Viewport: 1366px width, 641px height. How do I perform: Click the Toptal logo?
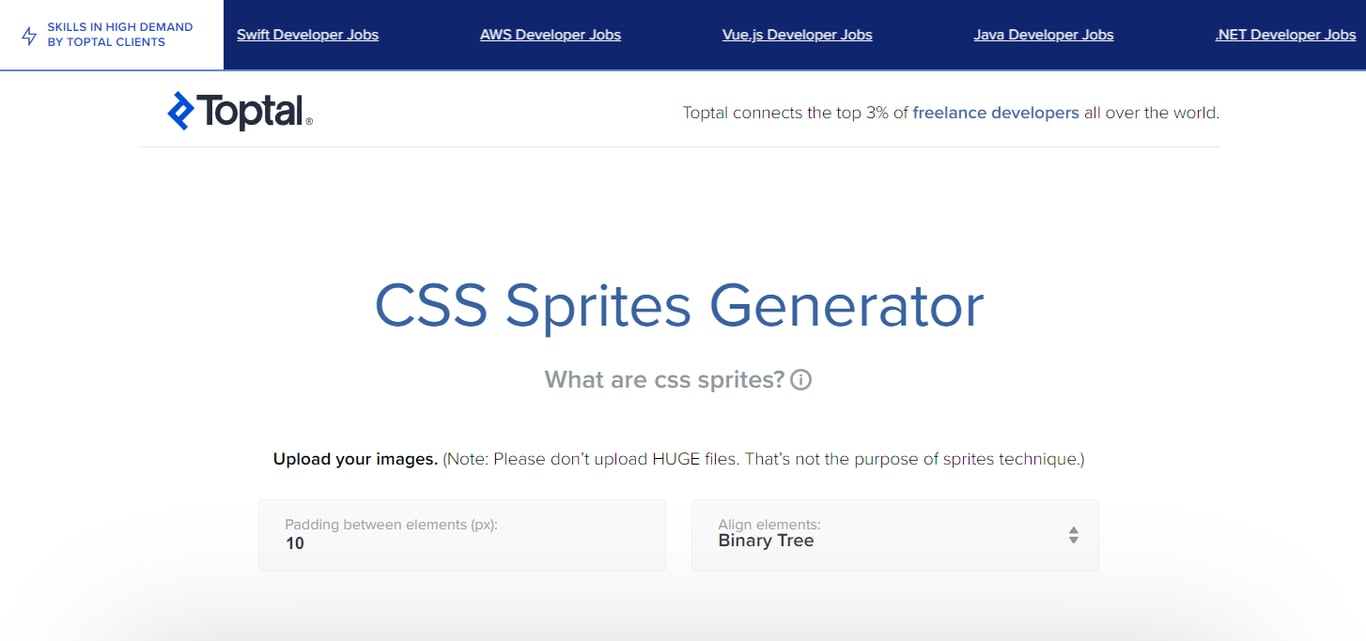[238, 110]
